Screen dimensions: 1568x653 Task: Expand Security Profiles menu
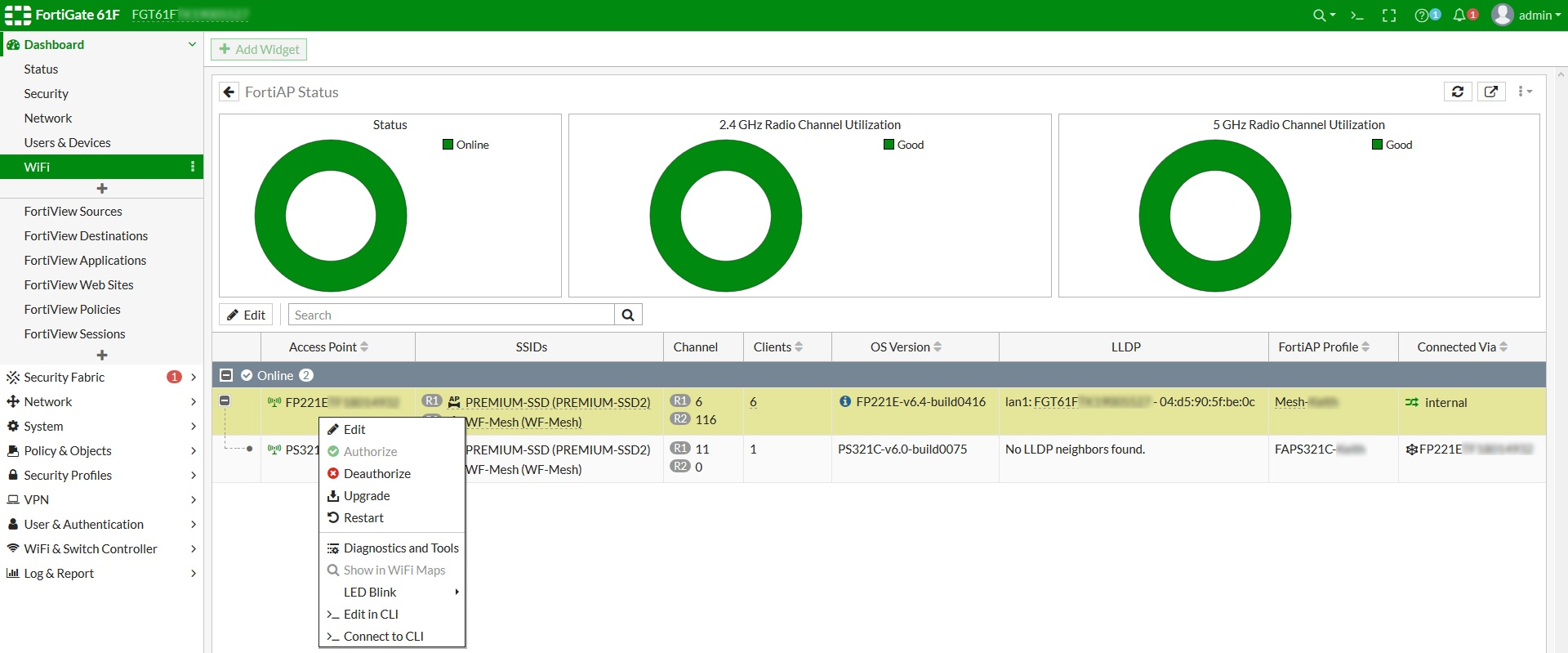coord(194,475)
